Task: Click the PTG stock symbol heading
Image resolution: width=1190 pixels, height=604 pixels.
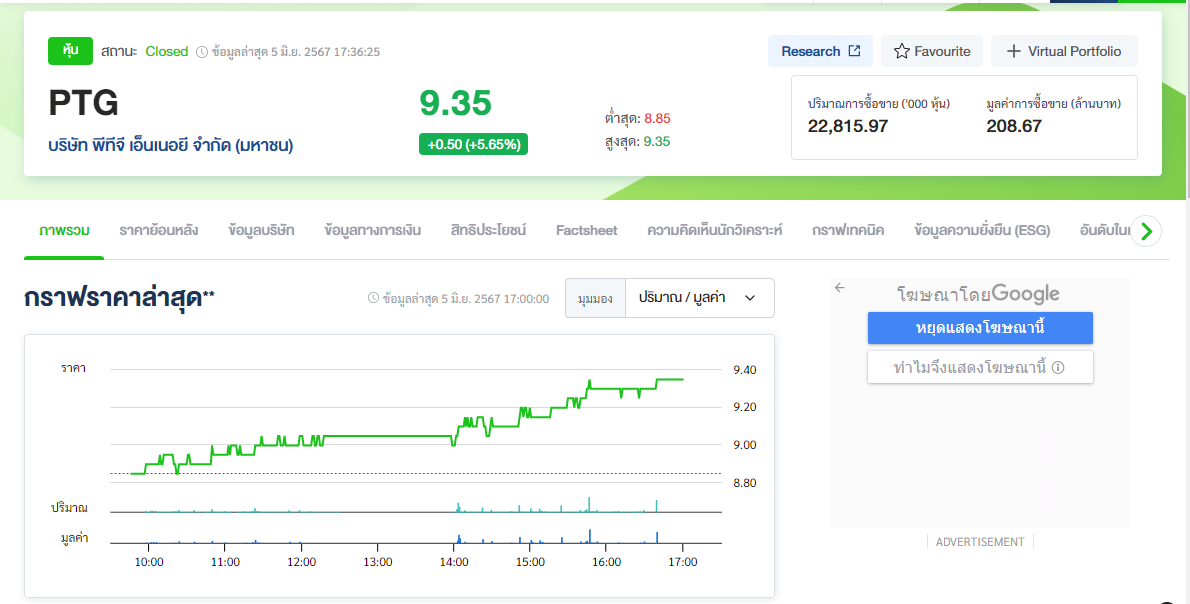Action: (x=83, y=103)
